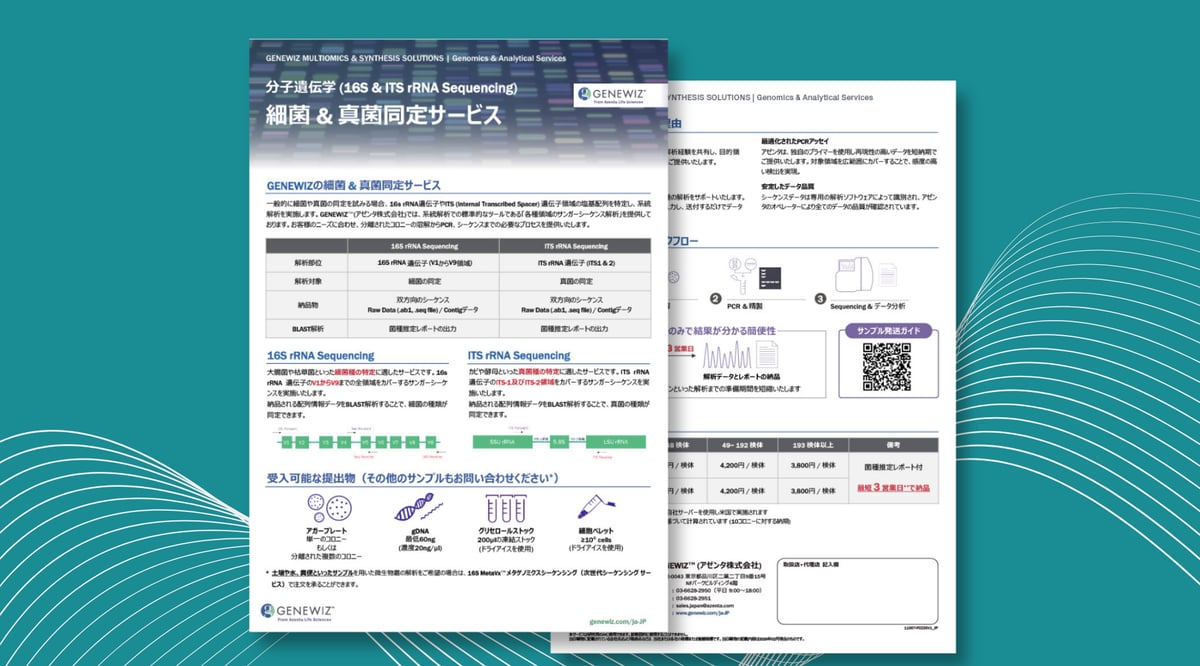Click the '16S rRNA Sequencing' blue section heading
1200x666 pixels.
pos(321,355)
